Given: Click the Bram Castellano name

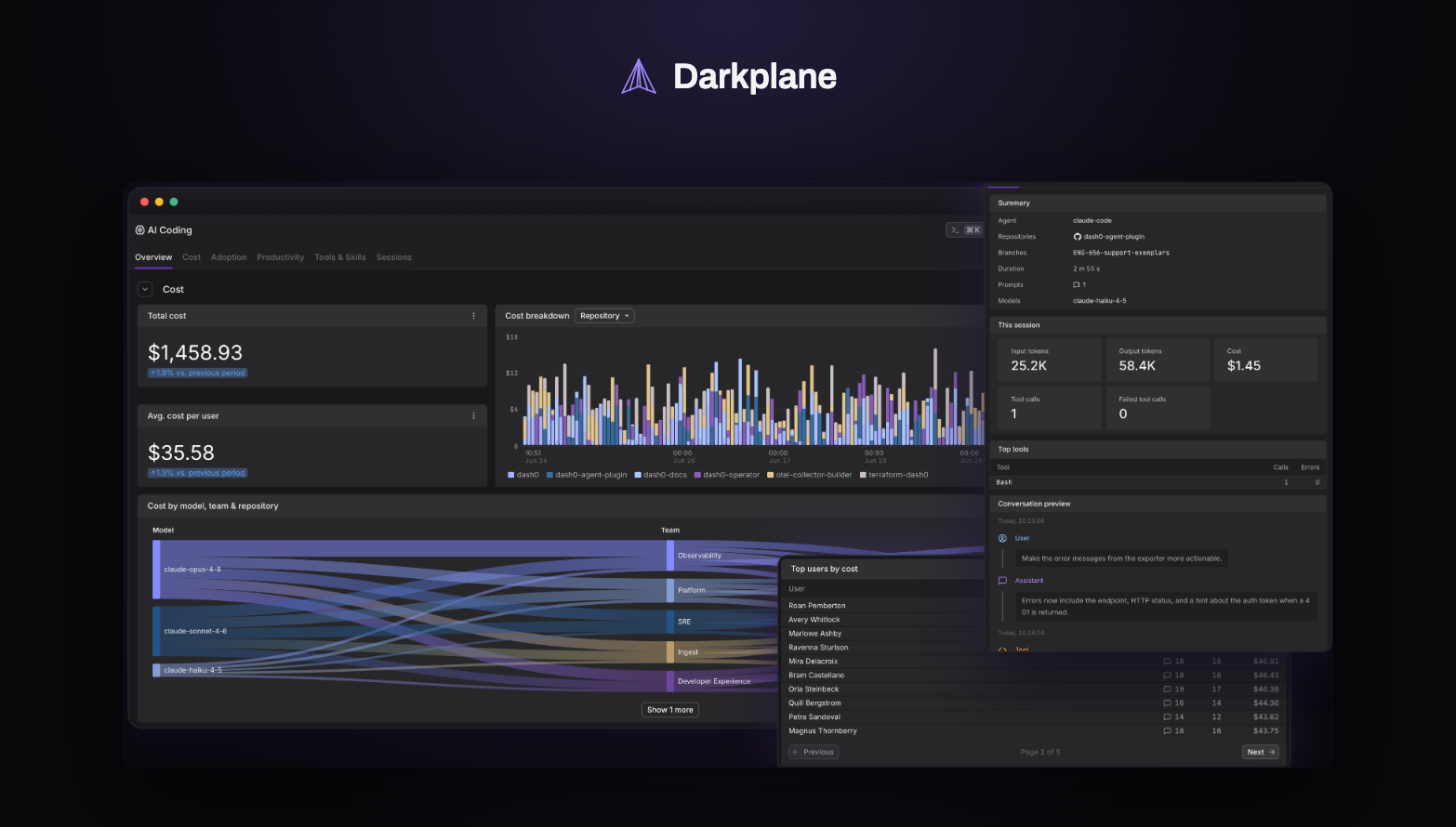Looking at the screenshot, I should [x=816, y=676].
